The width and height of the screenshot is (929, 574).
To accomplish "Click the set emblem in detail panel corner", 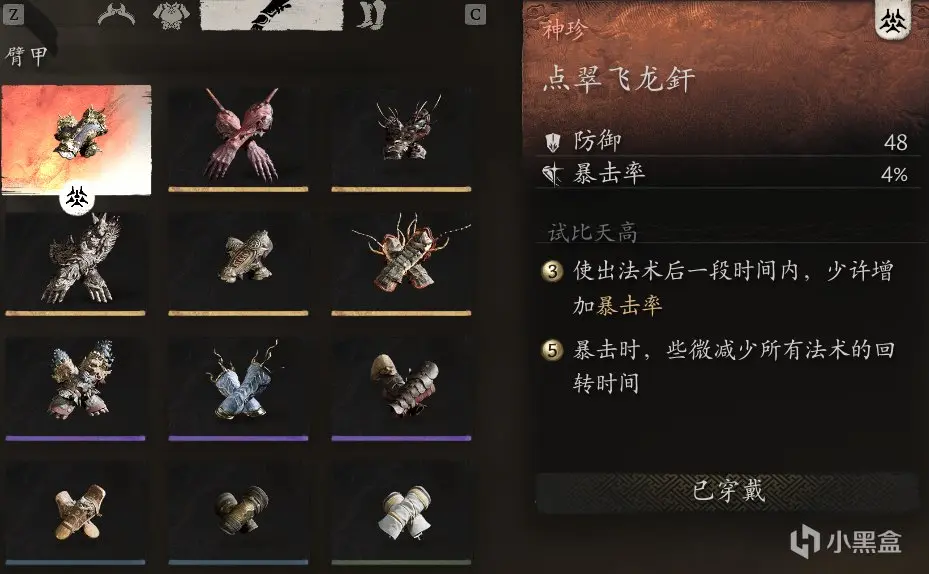I will point(893,21).
